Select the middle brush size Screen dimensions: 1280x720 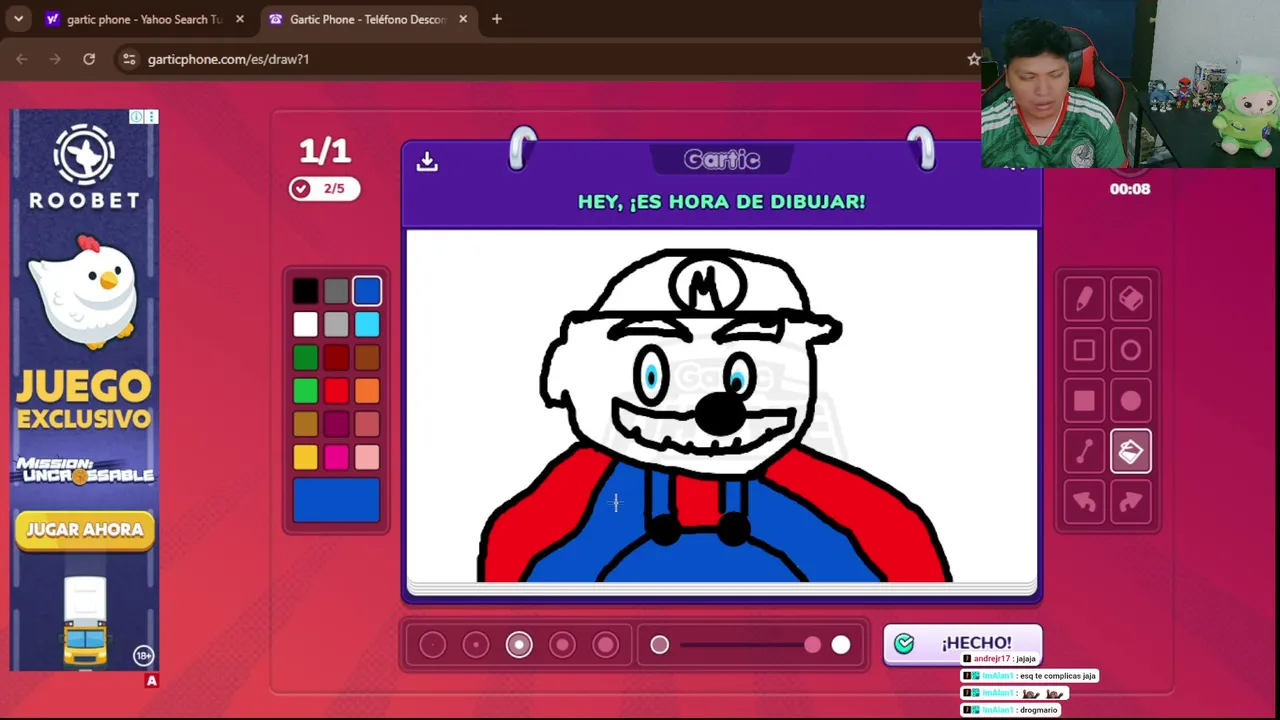pyautogui.click(x=519, y=645)
